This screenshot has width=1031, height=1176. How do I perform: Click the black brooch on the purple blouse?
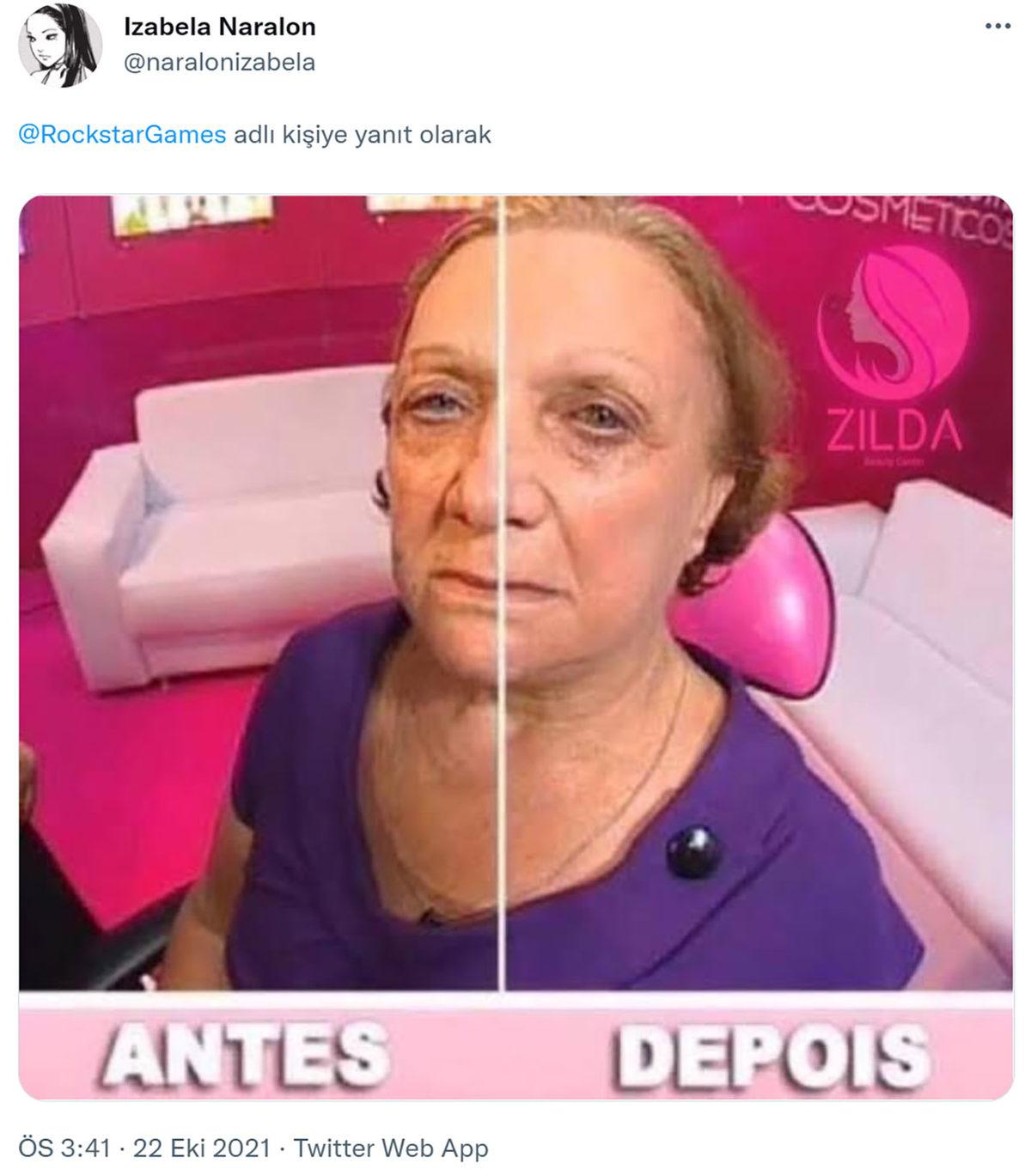[x=694, y=850]
